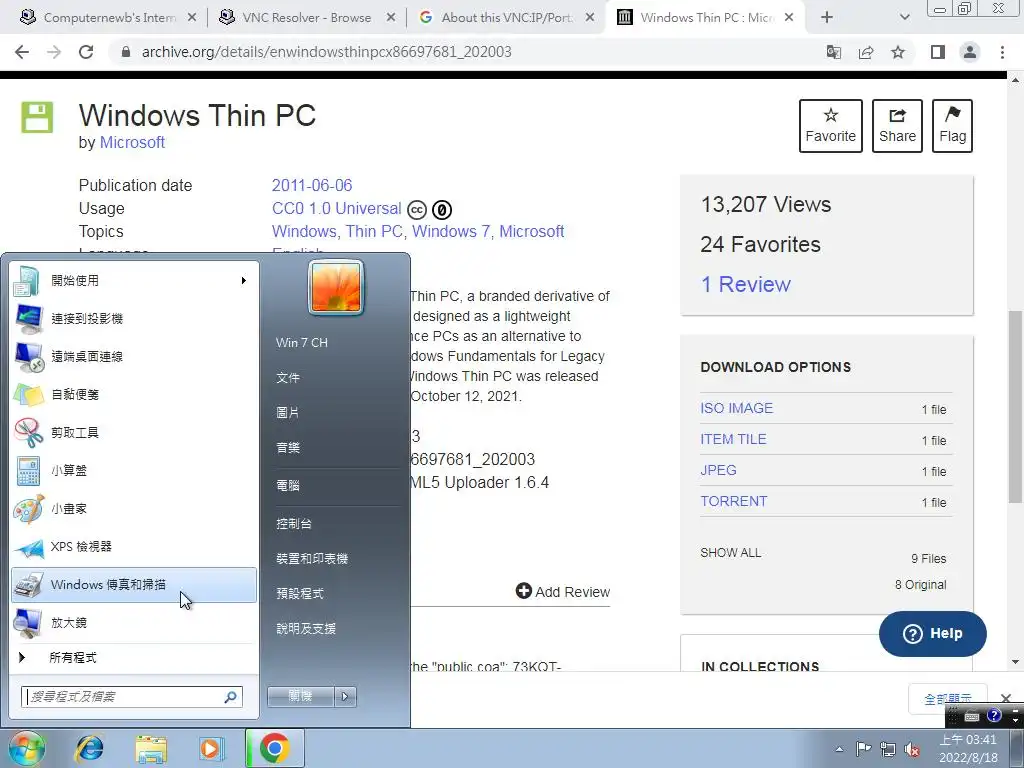1024x768 pixels.
Task: Open the CC0 1.0 Universal license link
Action: (x=336, y=208)
